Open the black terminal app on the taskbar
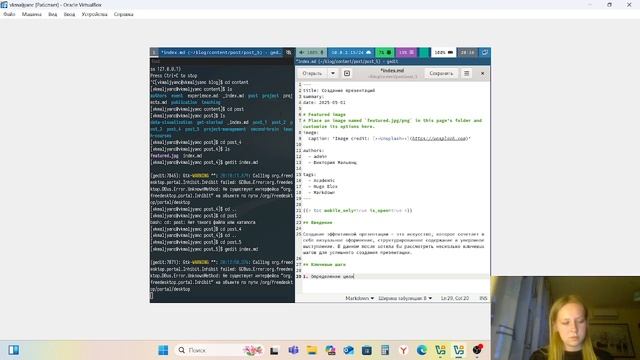The image size is (640, 360). pos(274,350)
